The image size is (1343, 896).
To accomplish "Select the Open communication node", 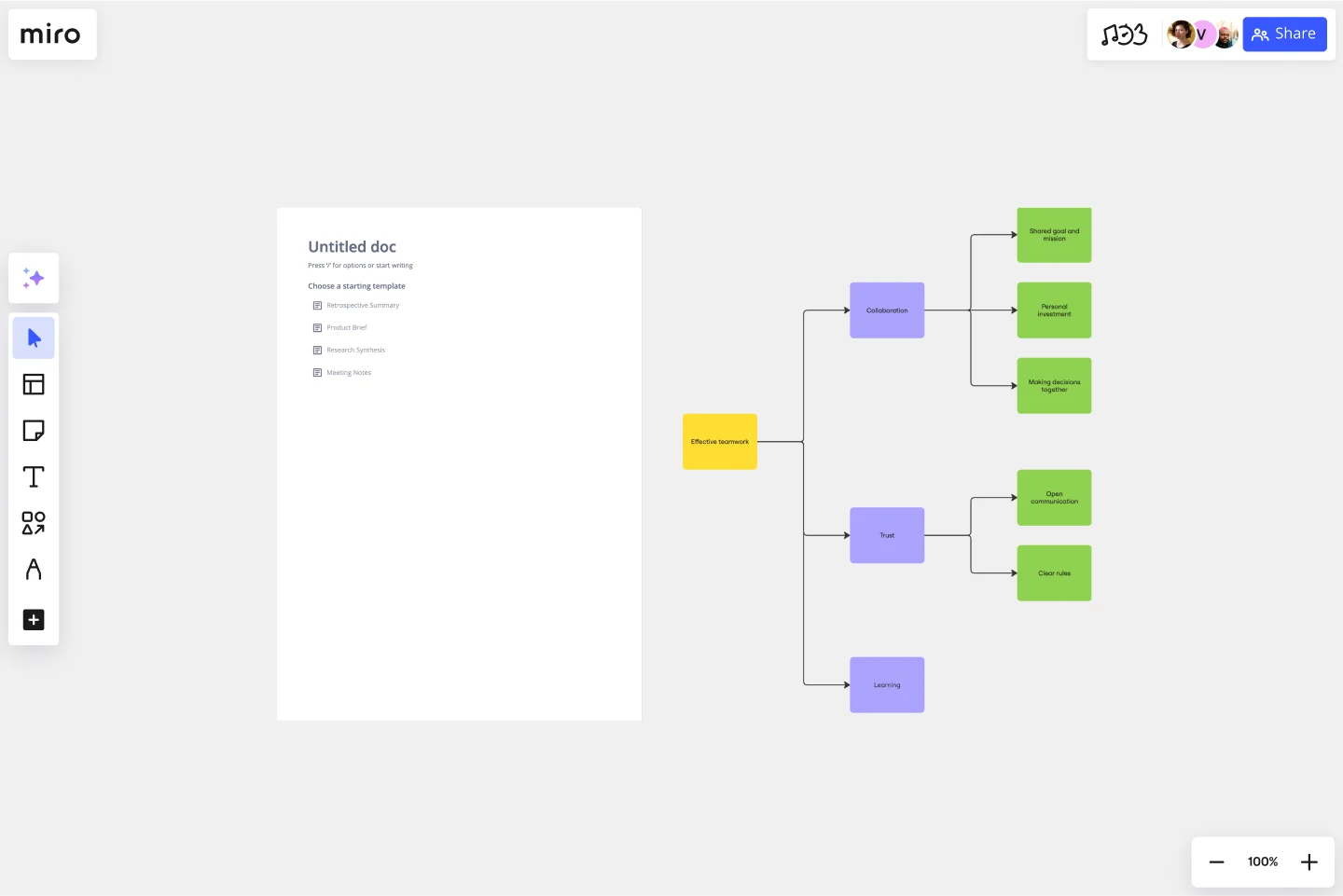I will click(x=1054, y=498).
